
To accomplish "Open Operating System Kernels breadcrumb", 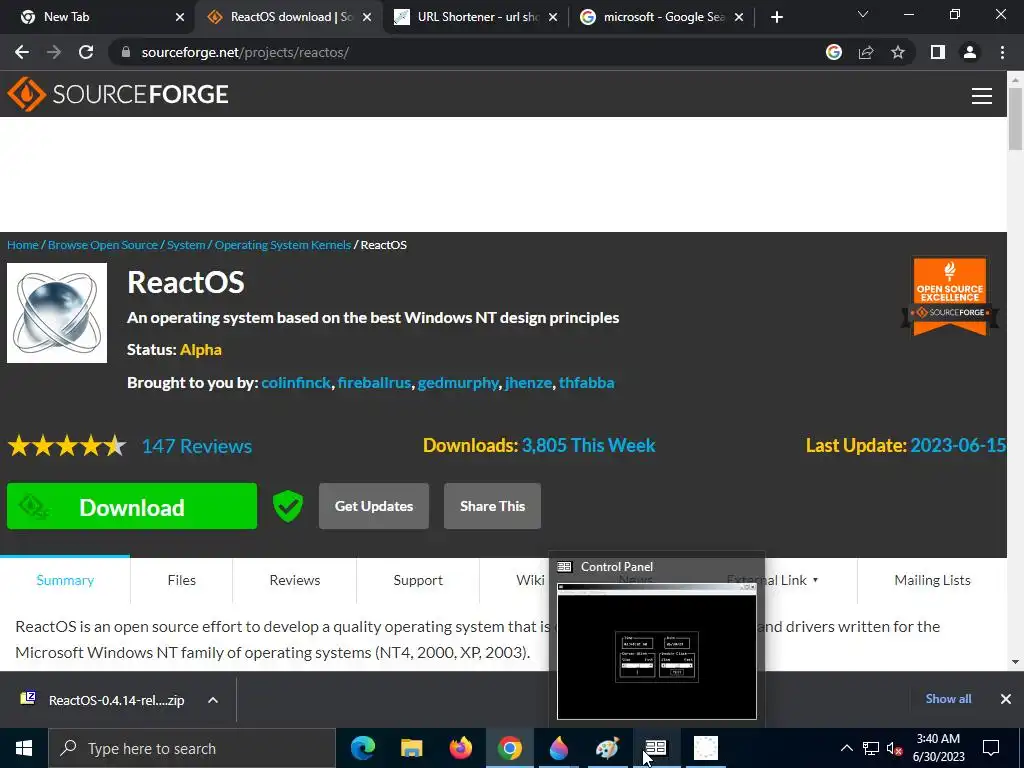I will (x=283, y=245).
